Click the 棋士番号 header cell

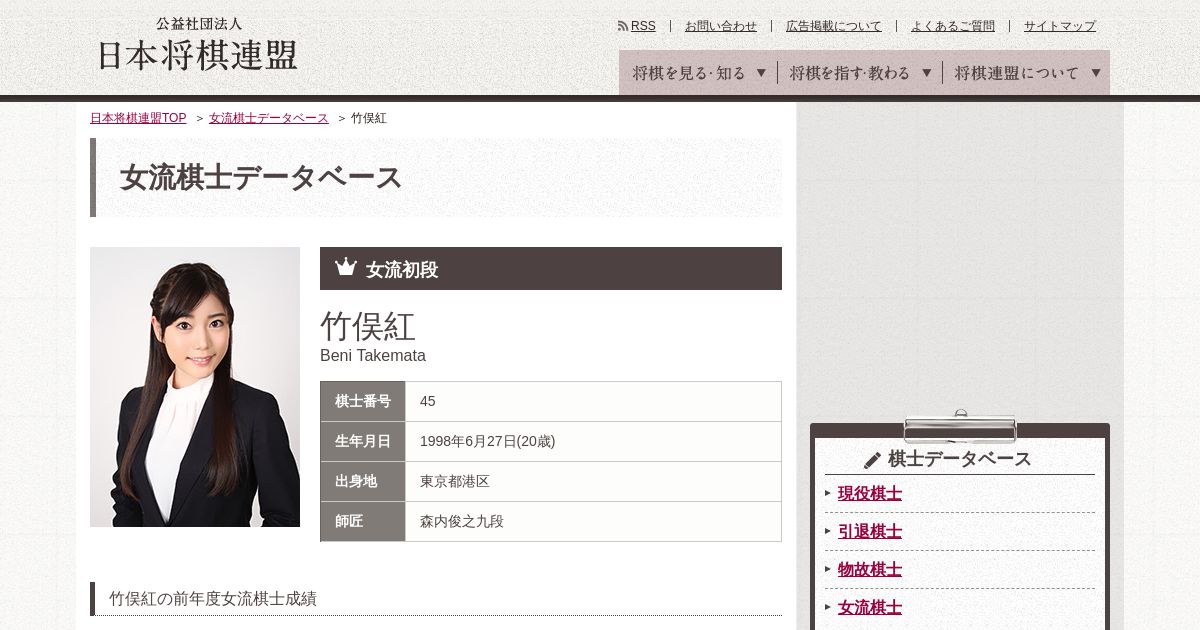(x=363, y=401)
